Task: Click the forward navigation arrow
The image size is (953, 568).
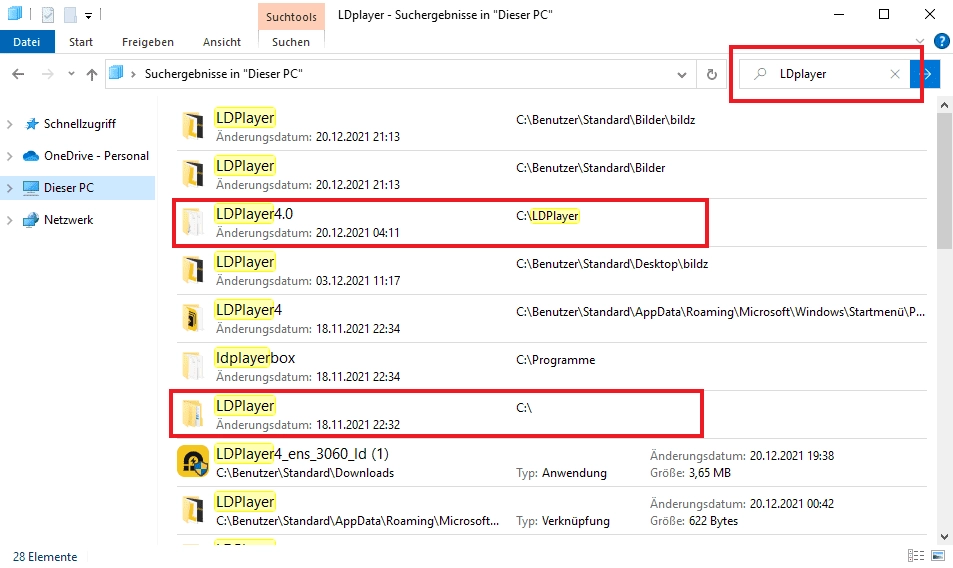Action: pos(47,74)
